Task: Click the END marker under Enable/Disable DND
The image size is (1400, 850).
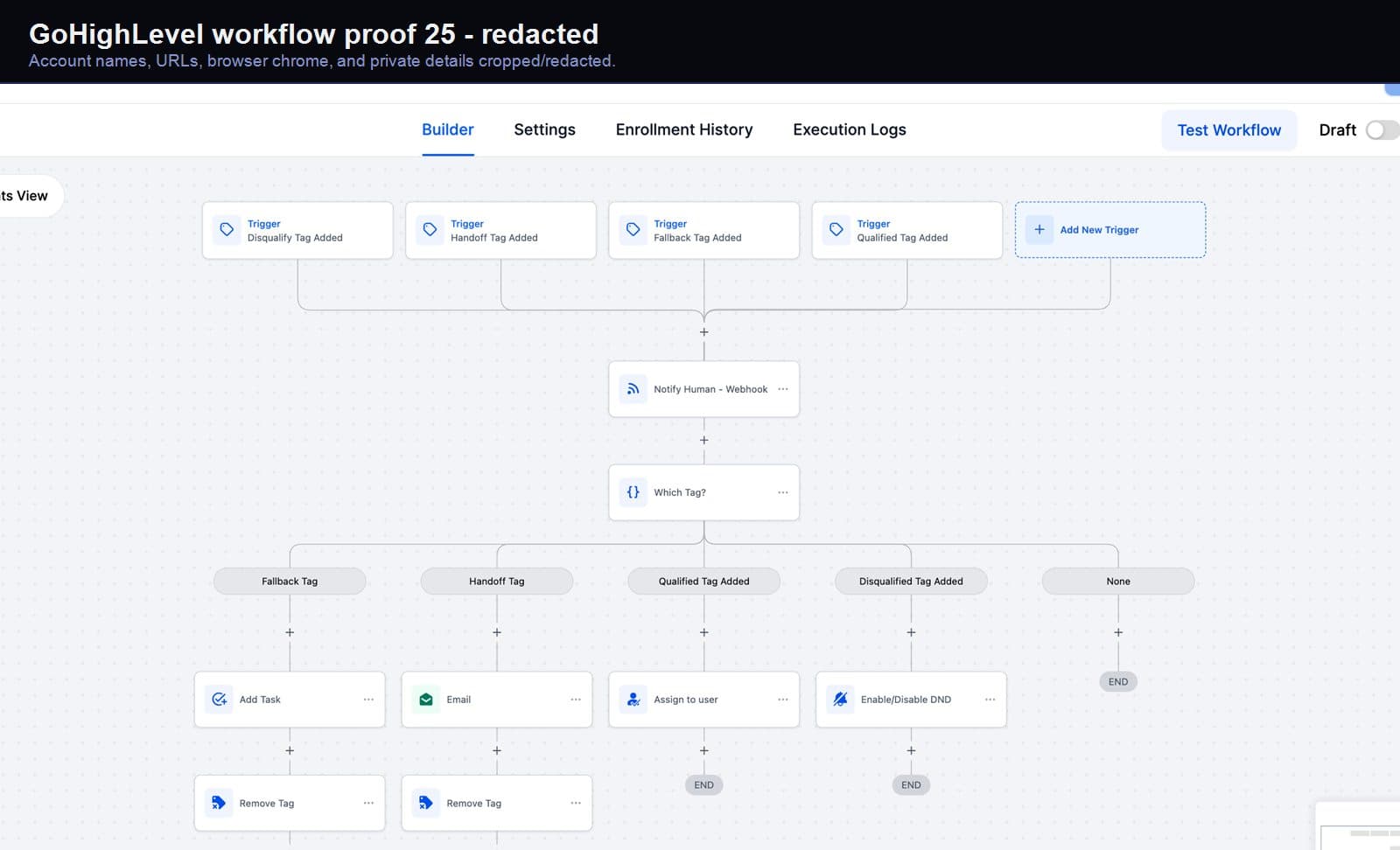Action: click(x=911, y=785)
